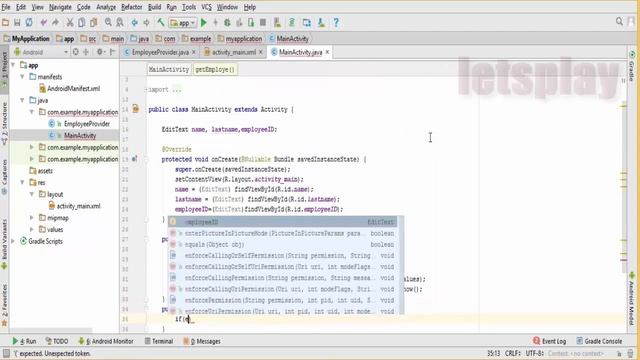
Task: Open the Android Monitor tool window
Action: (x=106, y=341)
